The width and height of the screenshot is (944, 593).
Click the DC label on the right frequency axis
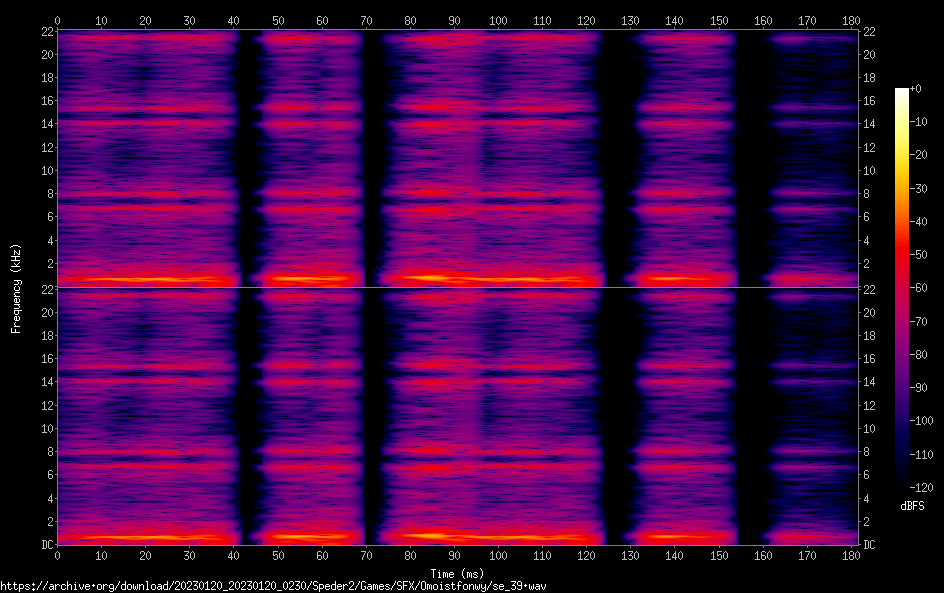click(870, 545)
